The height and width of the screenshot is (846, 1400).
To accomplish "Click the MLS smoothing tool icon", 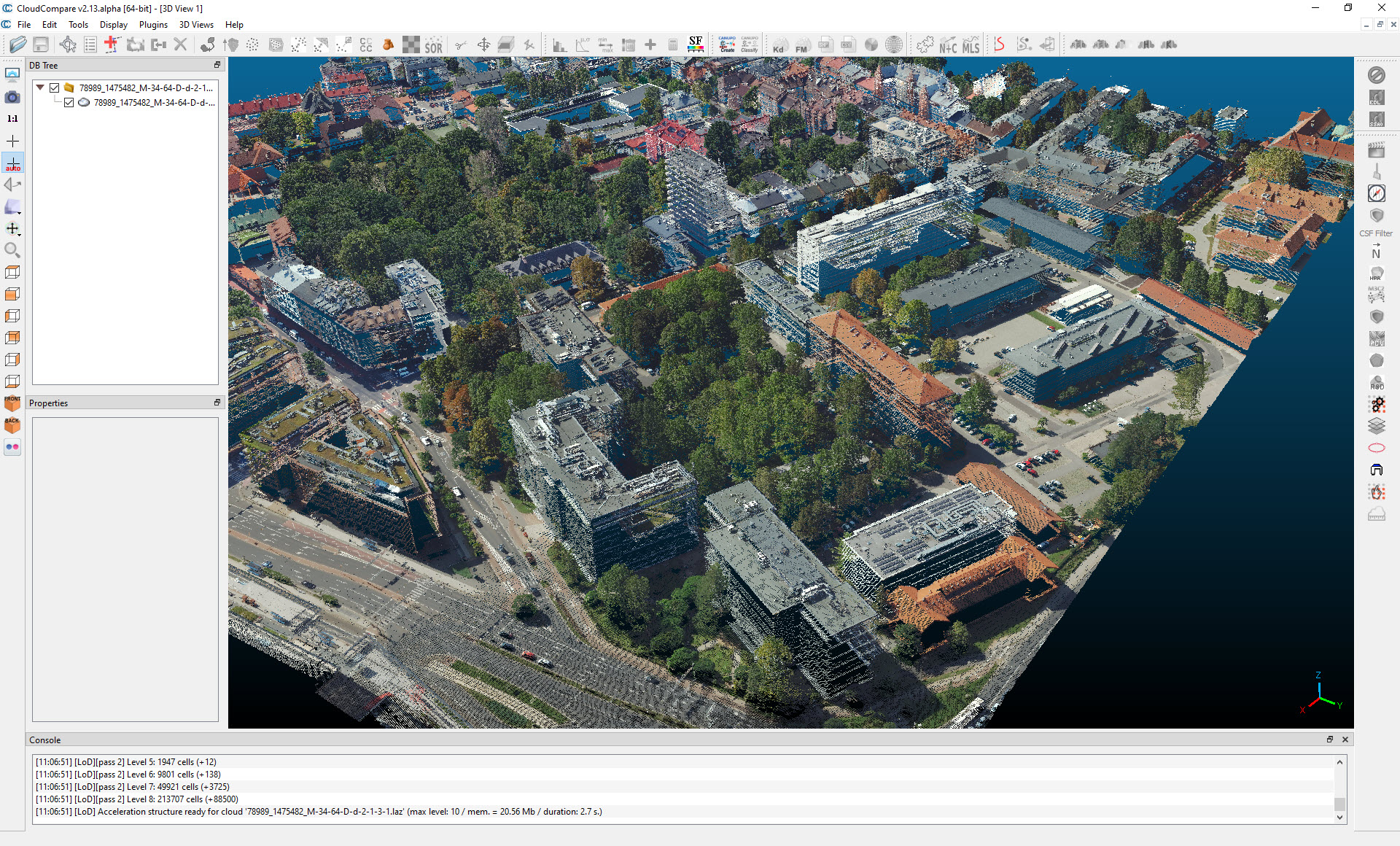I will pos(971,45).
